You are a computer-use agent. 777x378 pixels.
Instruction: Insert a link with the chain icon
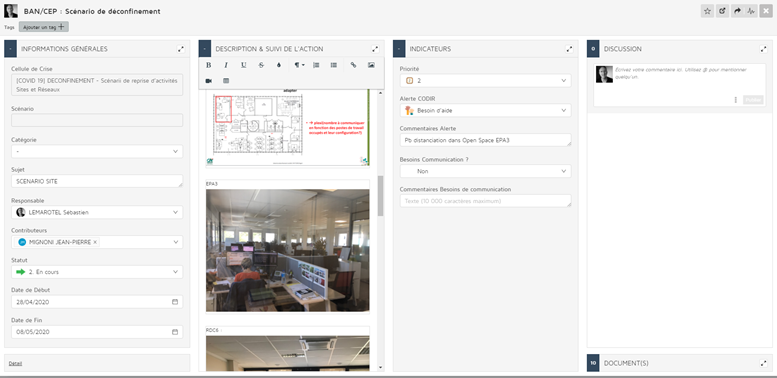(353, 65)
